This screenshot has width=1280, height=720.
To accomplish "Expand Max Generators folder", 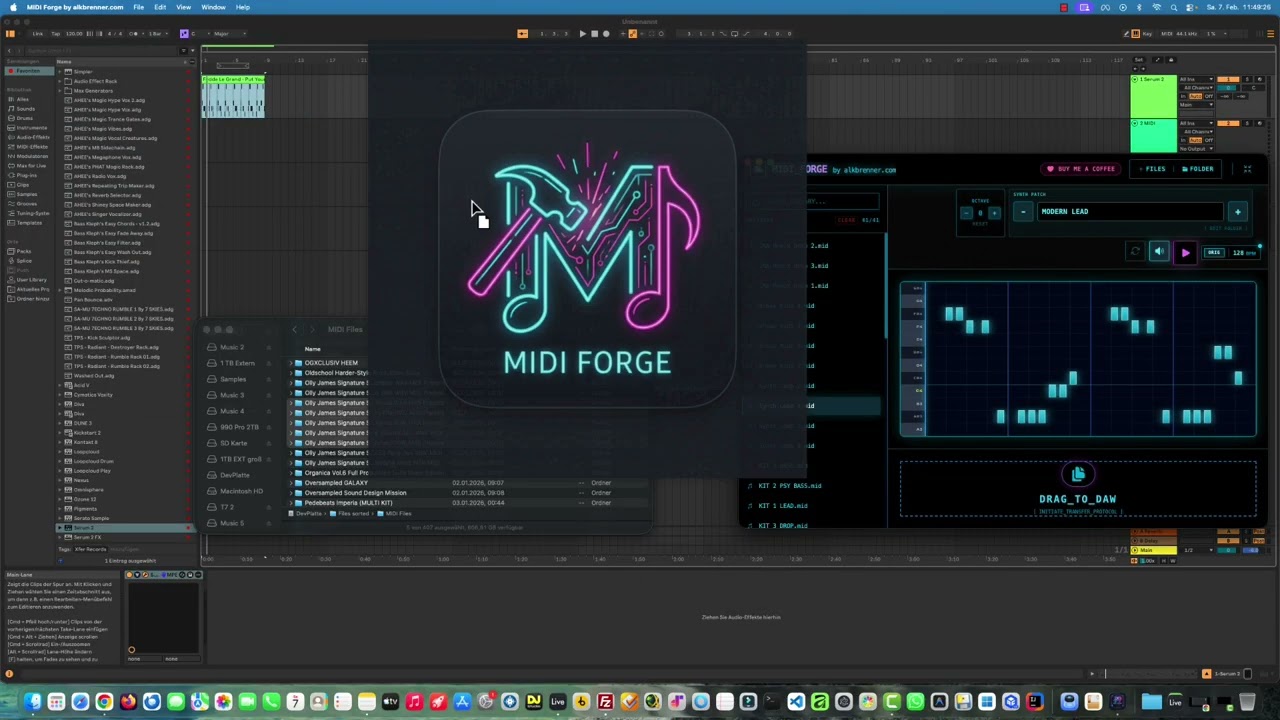I will coord(61,91).
